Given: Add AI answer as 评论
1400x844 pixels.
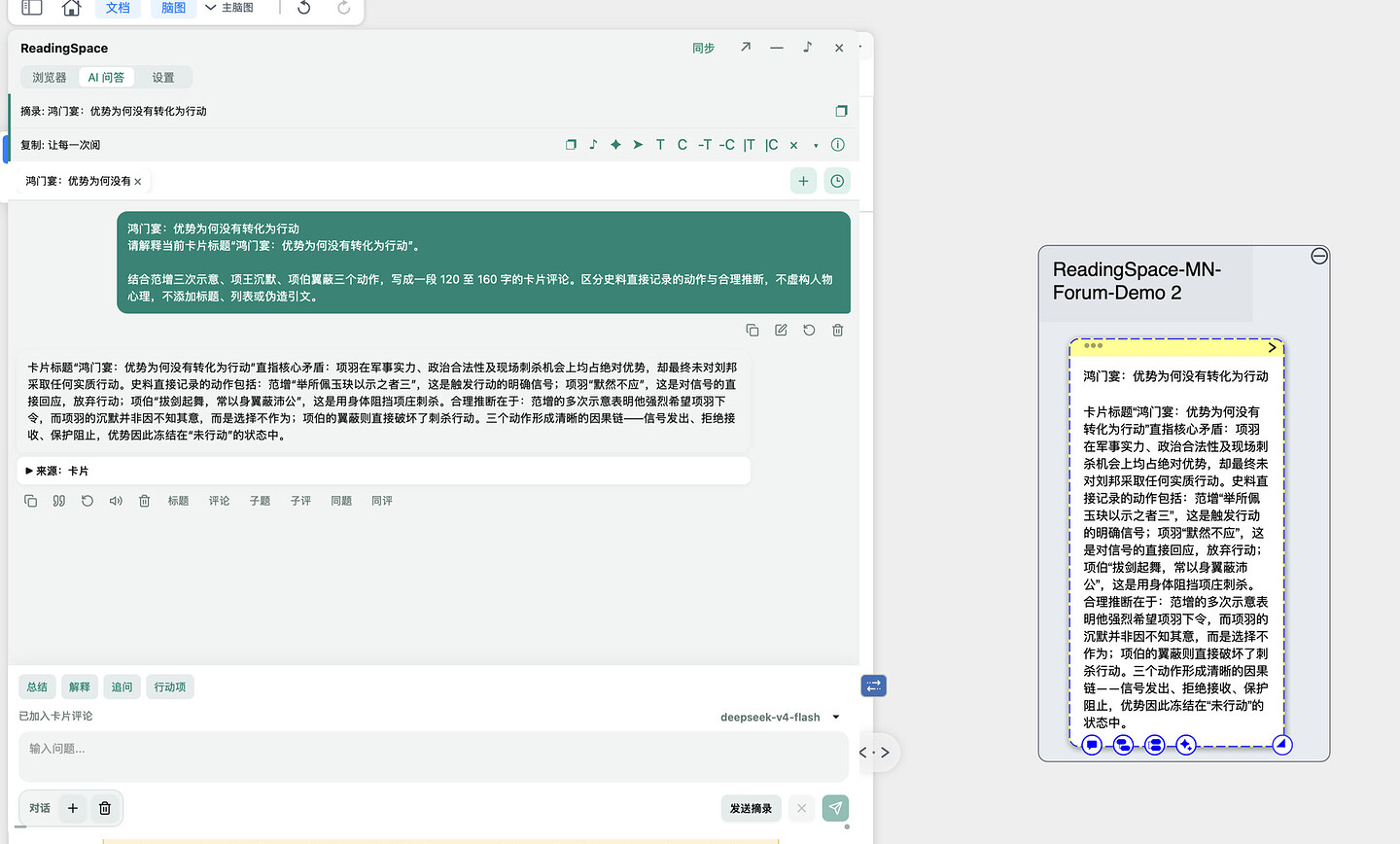Looking at the screenshot, I should point(219,501).
